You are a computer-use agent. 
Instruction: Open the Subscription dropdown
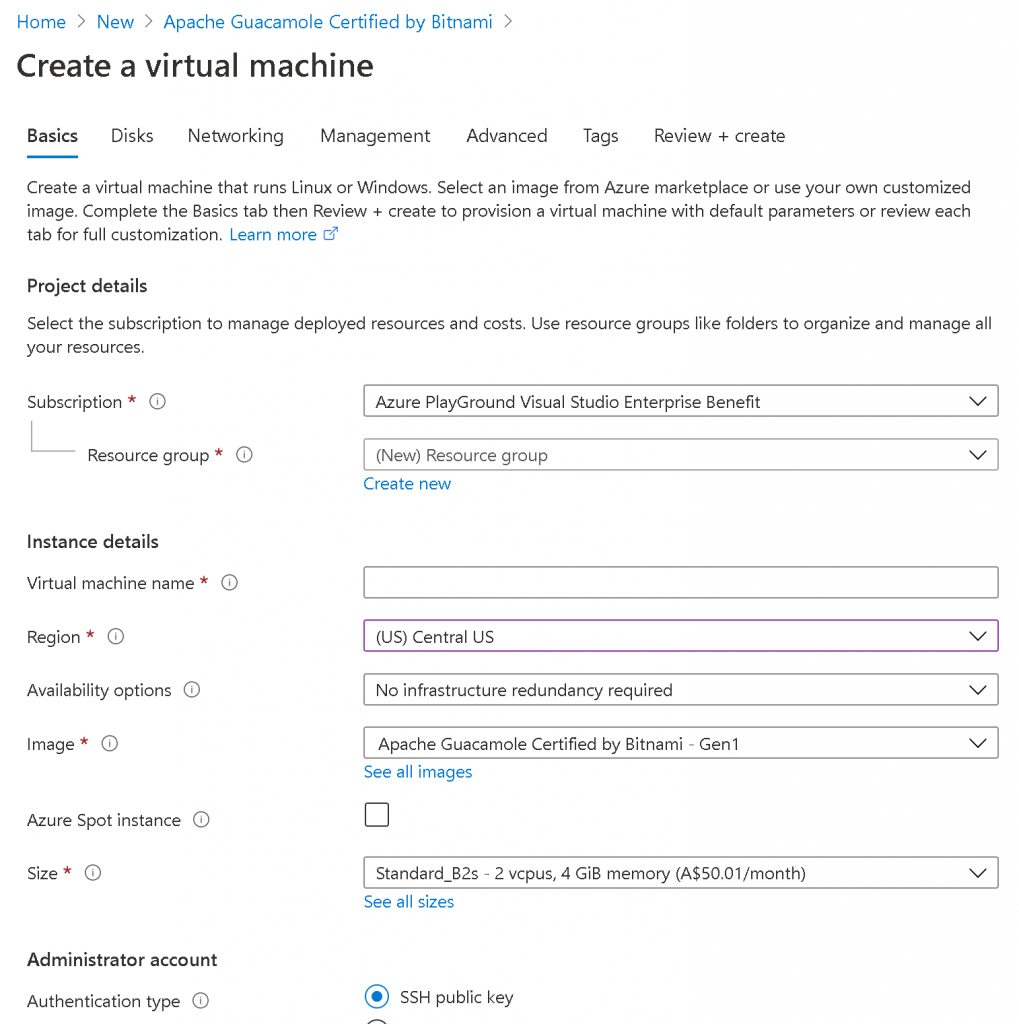click(x=680, y=402)
